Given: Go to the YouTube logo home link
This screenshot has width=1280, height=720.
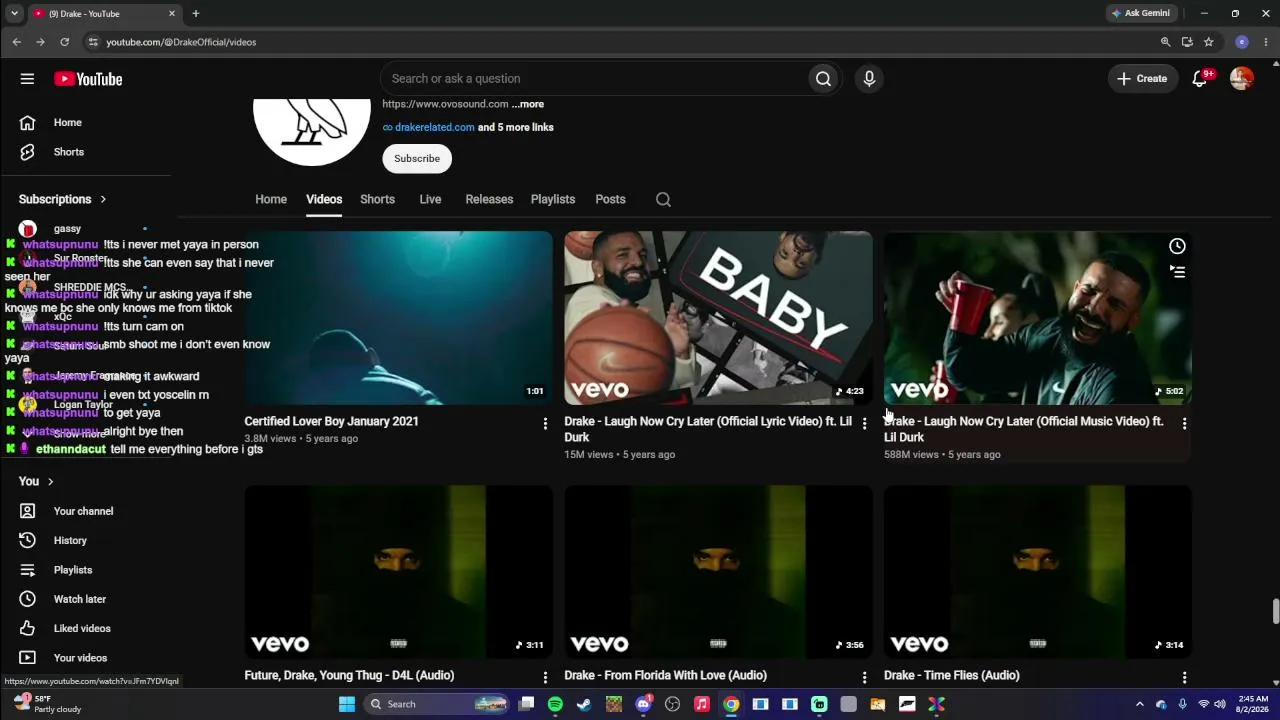Looking at the screenshot, I should click(x=88, y=79).
